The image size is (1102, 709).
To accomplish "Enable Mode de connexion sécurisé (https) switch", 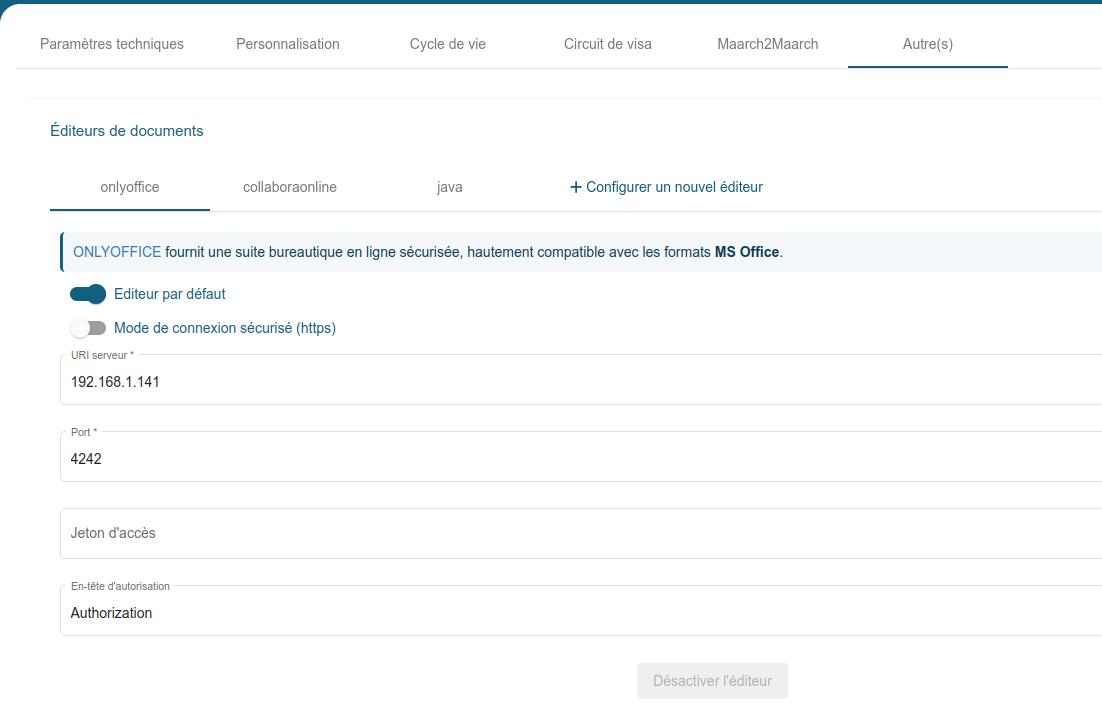I will click(88, 328).
